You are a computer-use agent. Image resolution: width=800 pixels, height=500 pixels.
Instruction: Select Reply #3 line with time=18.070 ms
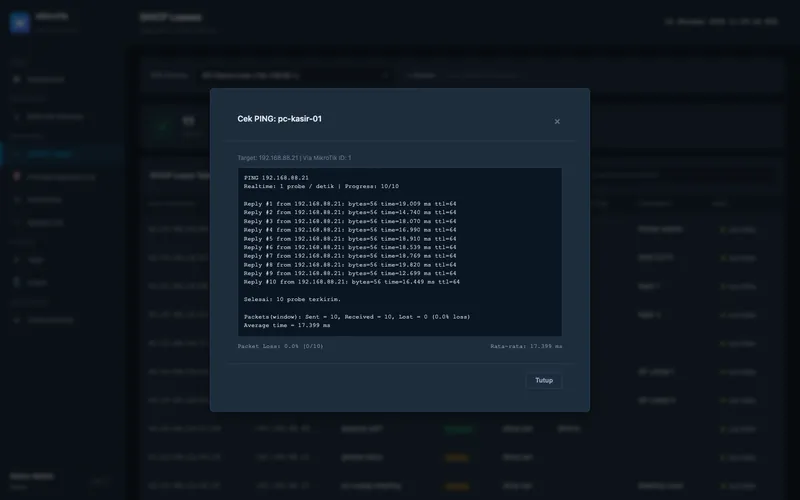pyautogui.click(x=350, y=221)
